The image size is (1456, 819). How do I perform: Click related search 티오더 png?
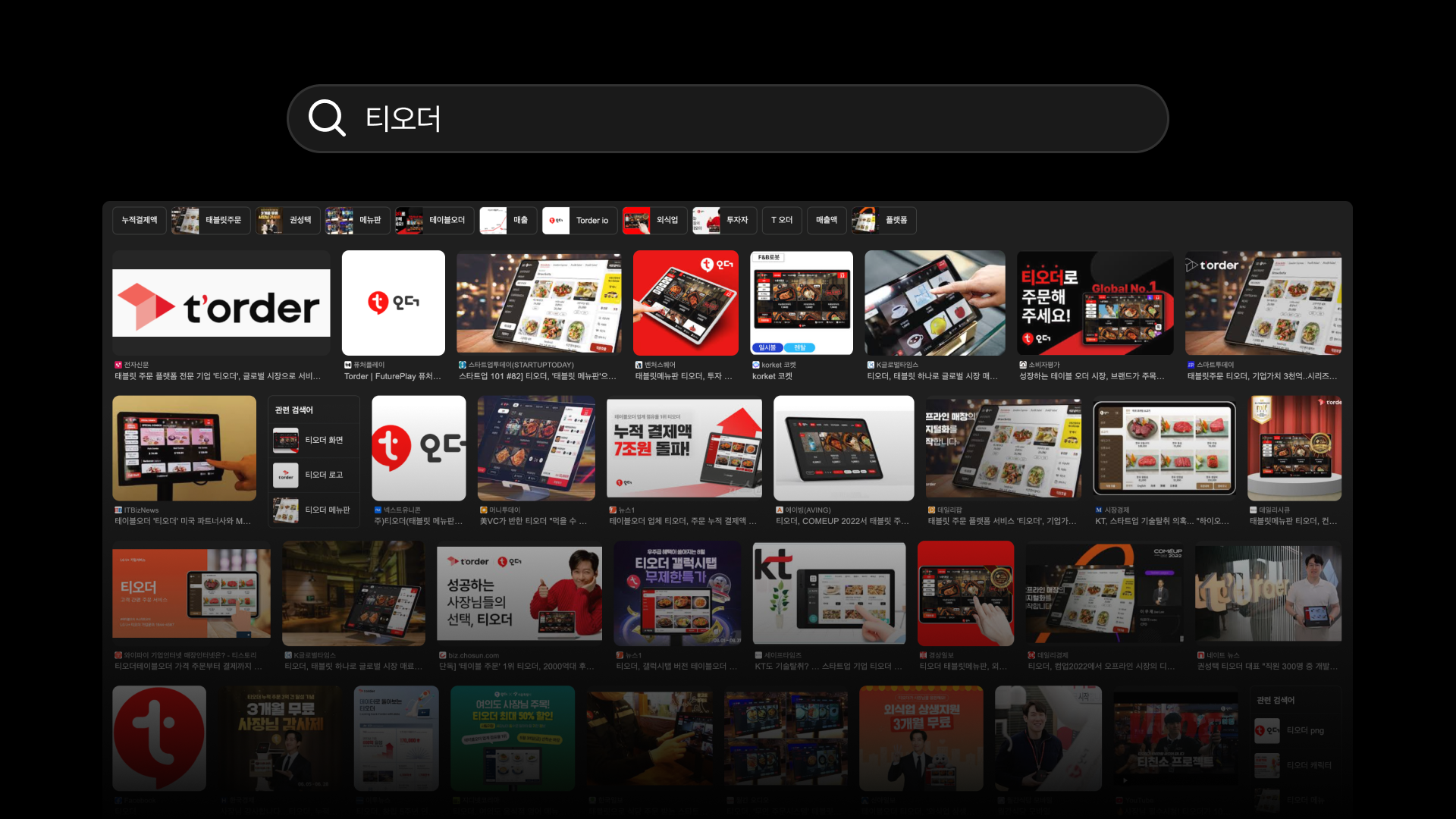pyautogui.click(x=1295, y=731)
